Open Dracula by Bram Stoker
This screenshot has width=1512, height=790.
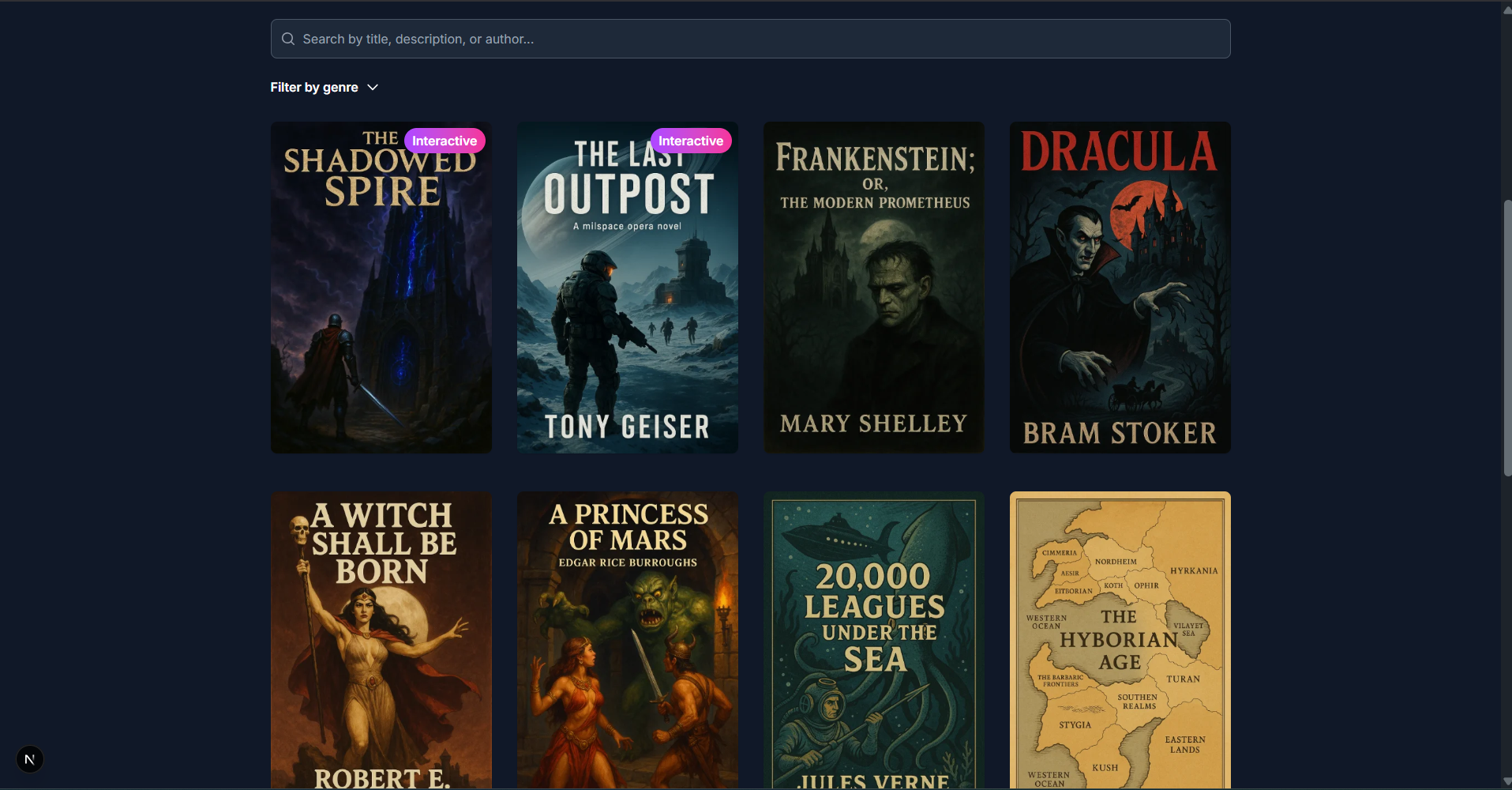[1119, 287]
